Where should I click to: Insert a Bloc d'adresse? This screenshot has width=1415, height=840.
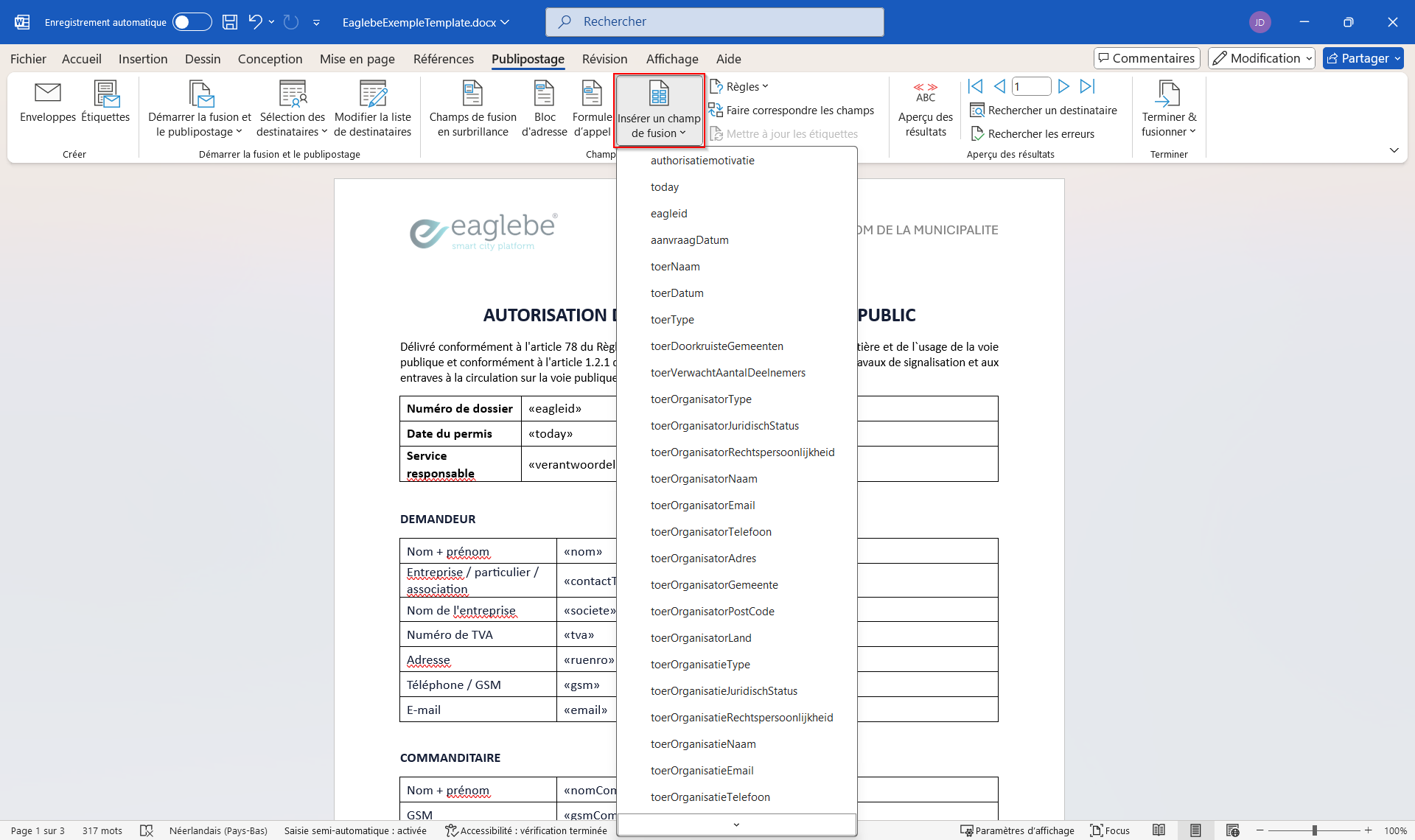point(544,108)
